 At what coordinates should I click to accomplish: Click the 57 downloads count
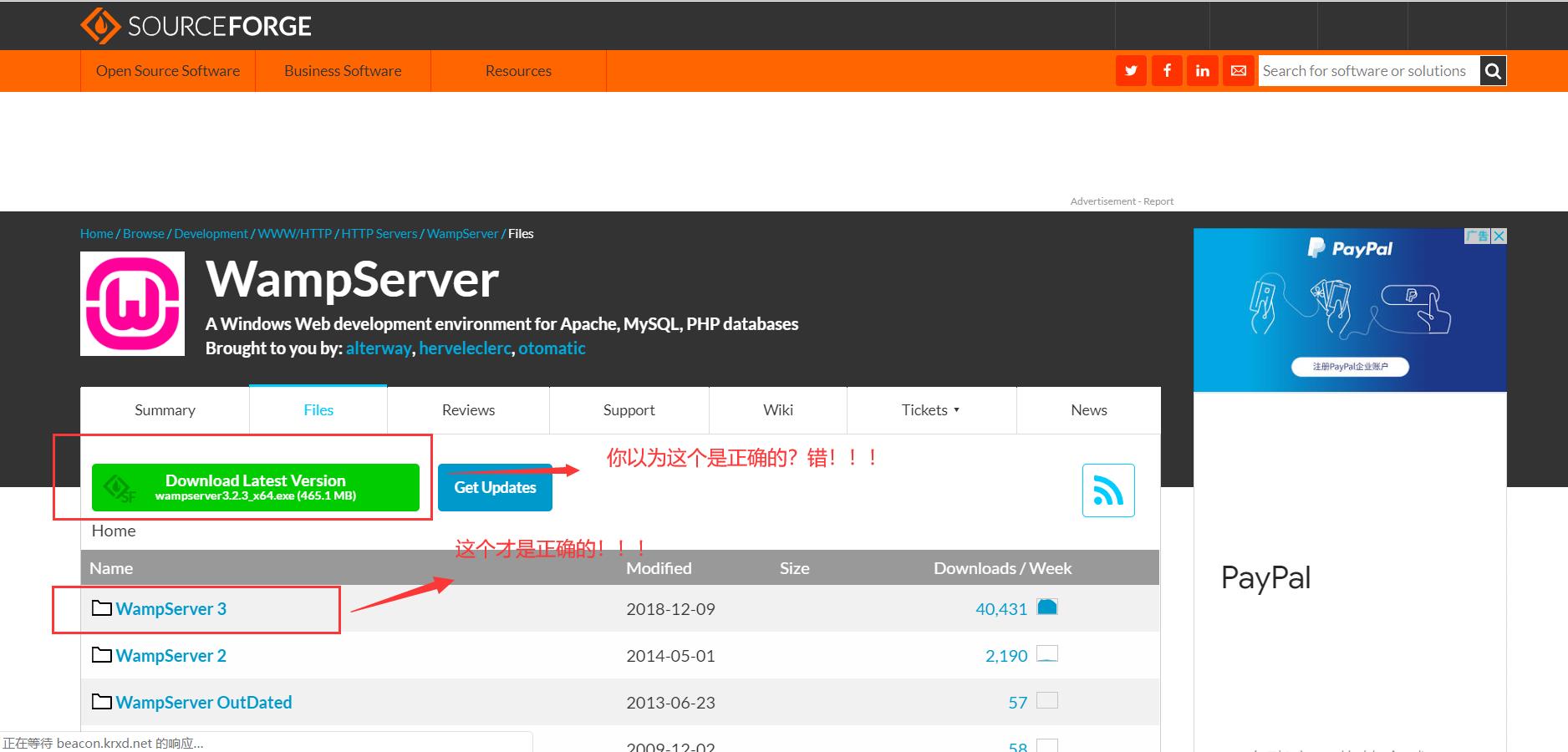[x=1017, y=703]
